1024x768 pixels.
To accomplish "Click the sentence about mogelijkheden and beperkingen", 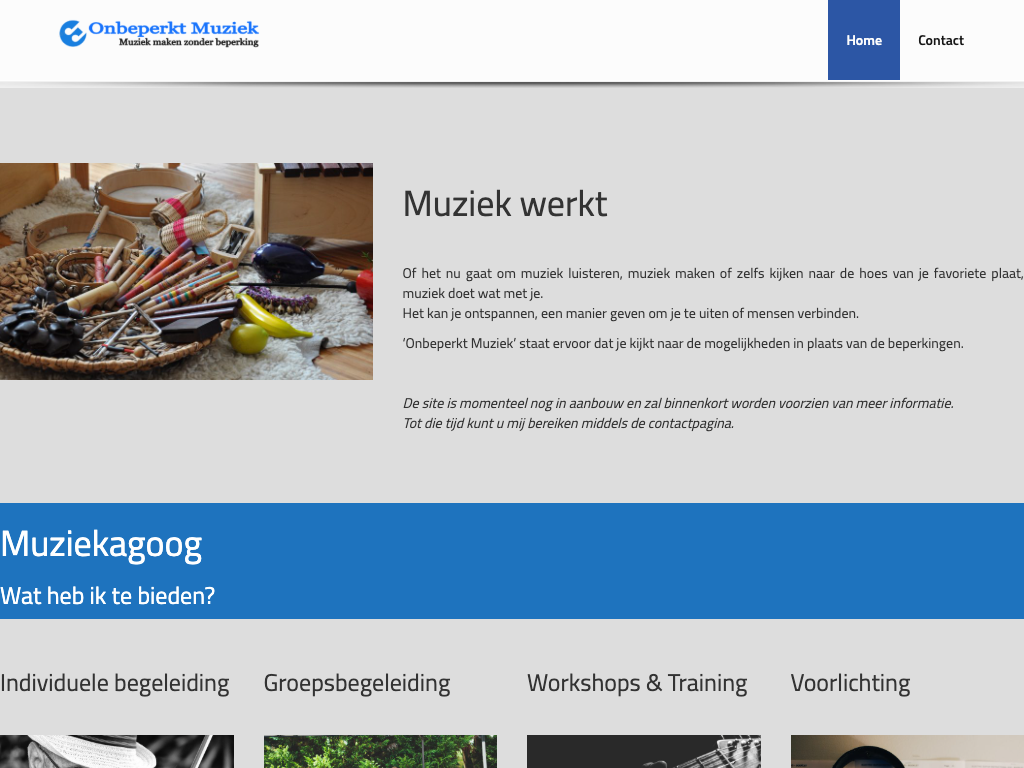I will [682, 343].
